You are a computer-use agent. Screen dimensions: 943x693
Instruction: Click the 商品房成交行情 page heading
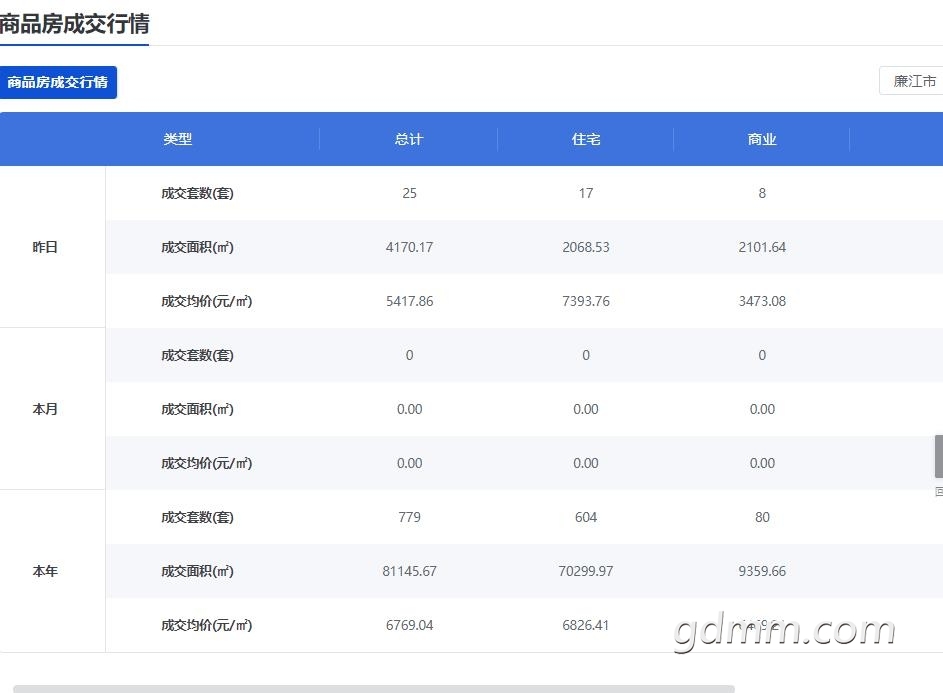coord(74,24)
